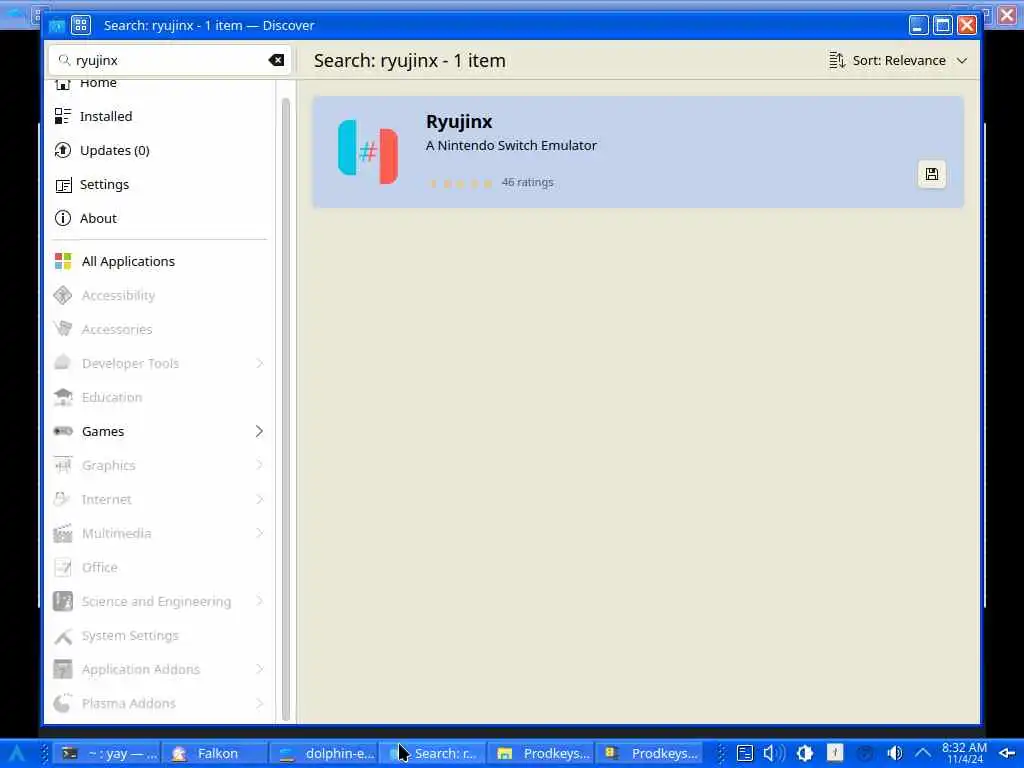Expand Plasma Addons chevron
The width and height of the screenshot is (1024, 768).
(259, 703)
